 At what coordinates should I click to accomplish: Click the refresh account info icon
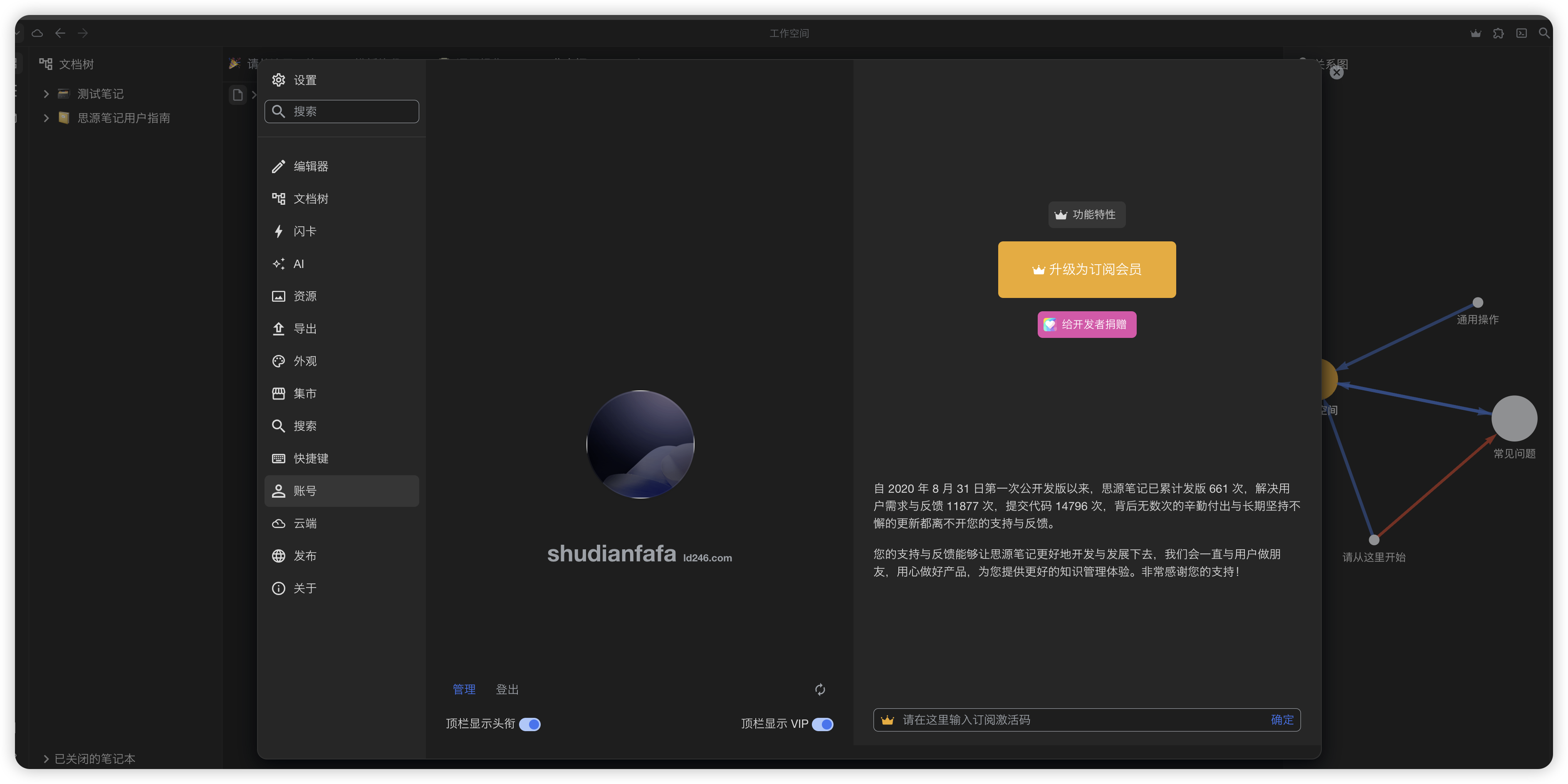(820, 689)
